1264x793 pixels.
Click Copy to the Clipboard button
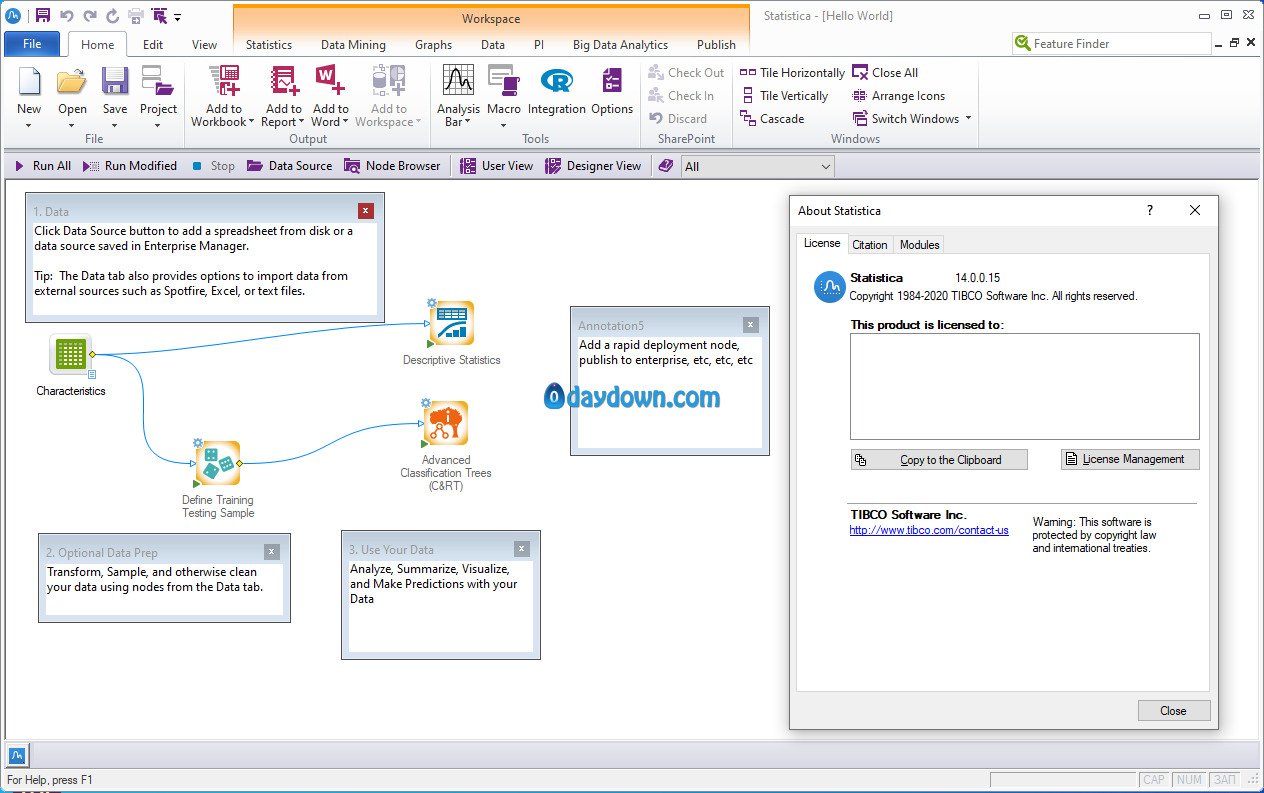[939, 460]
